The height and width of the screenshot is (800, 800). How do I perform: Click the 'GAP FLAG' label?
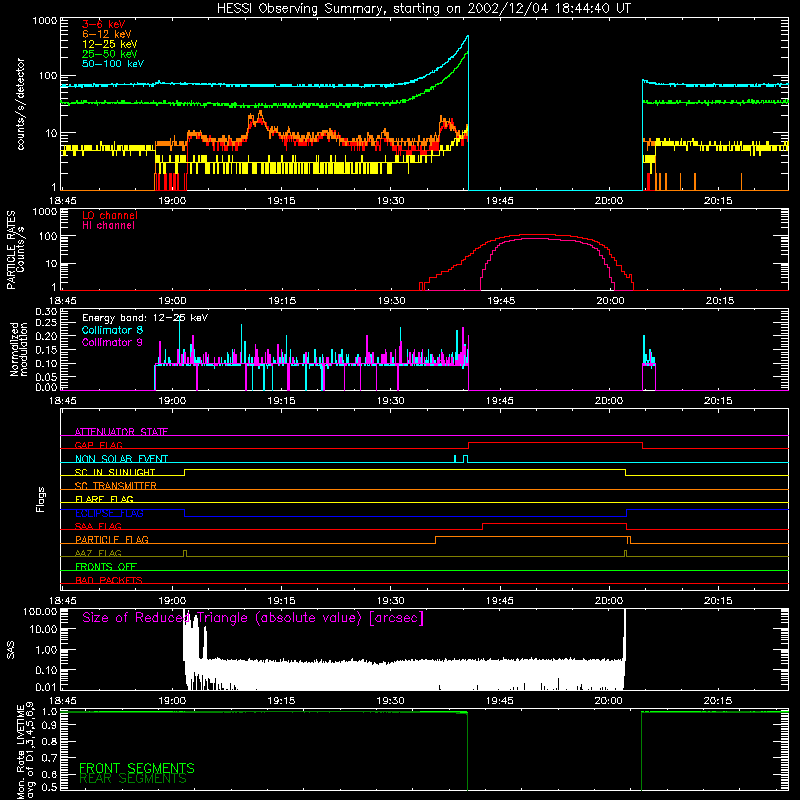(98, 445)
